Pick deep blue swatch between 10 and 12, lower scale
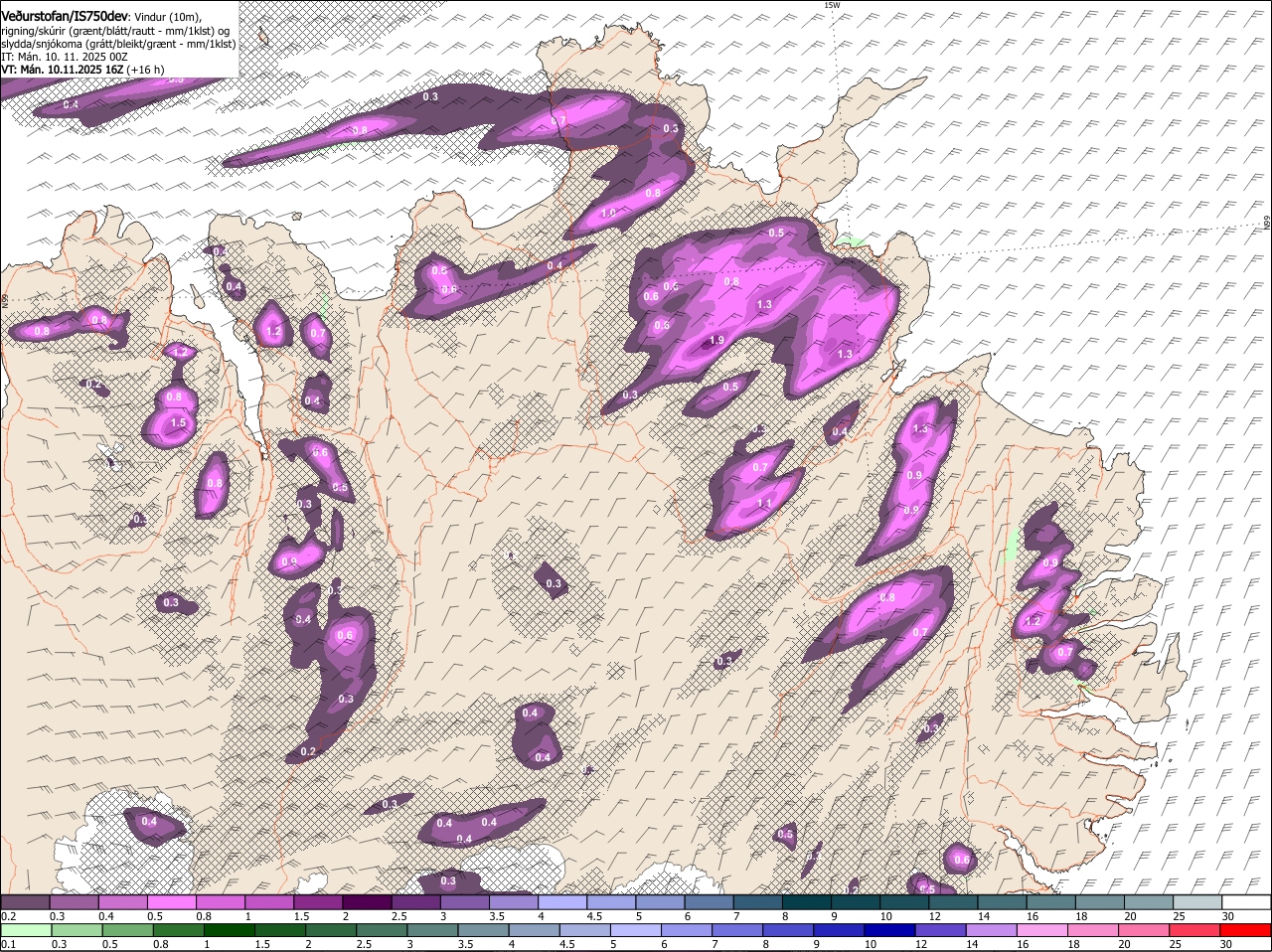 890,930
